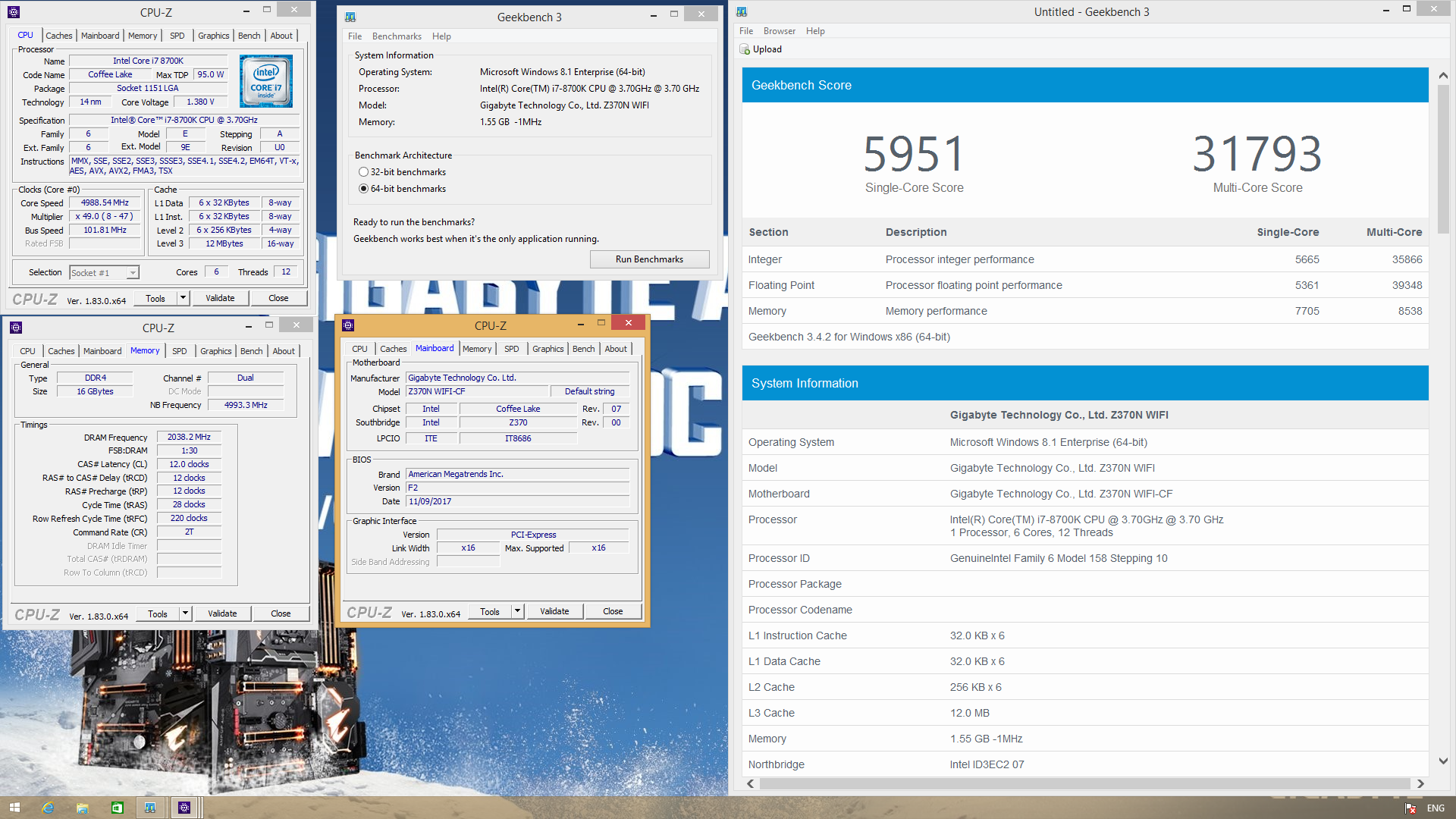This screenshot has height=819, width=1456.
Task: Open File menu in the Geekbench 3 launcher
Action: (x=355, y=36)
